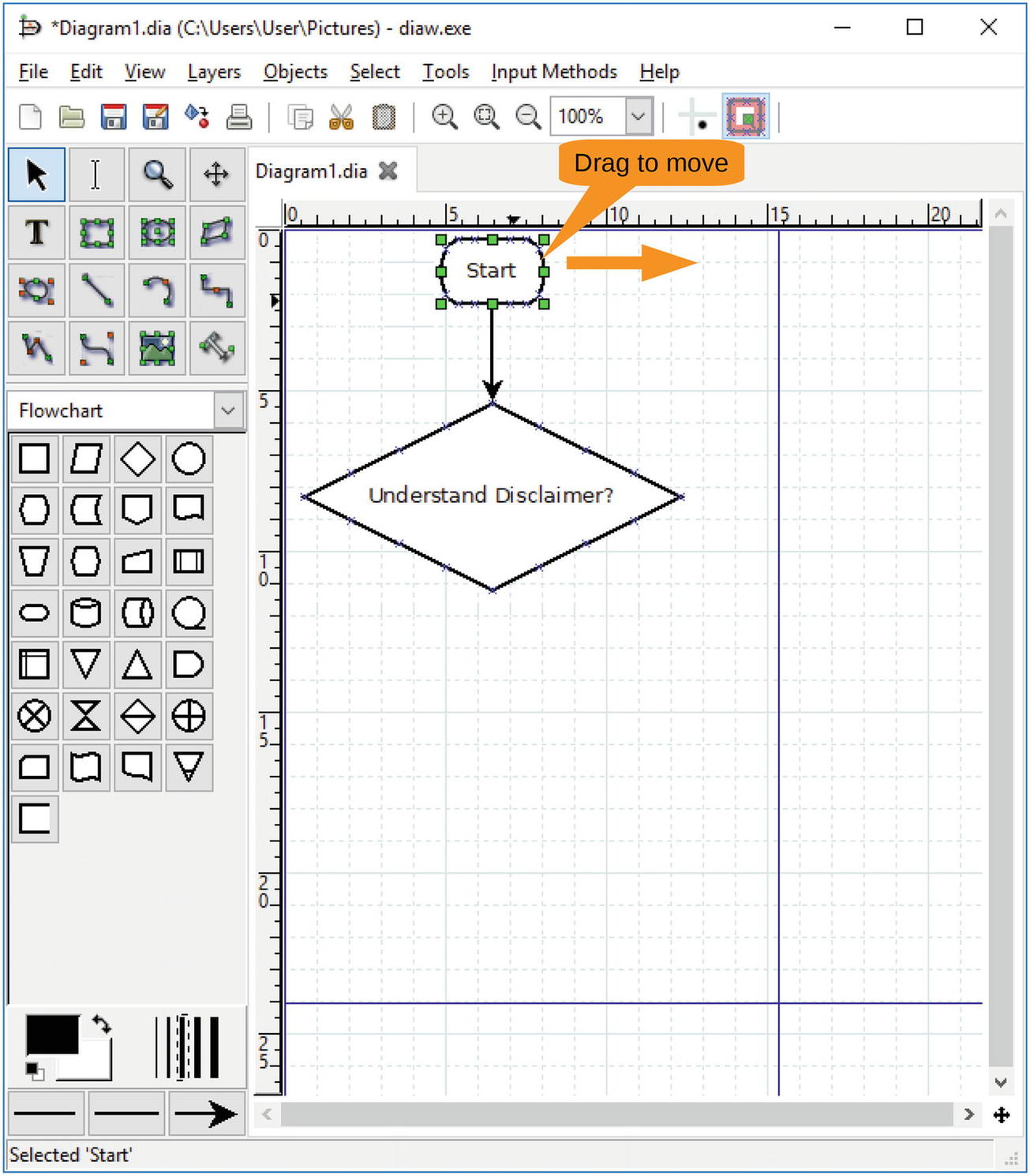The width and height of the screenshot is (1030, 1176).
Task: Pick the flowchart hourglass Collate shape
Action: coord(86,716)
